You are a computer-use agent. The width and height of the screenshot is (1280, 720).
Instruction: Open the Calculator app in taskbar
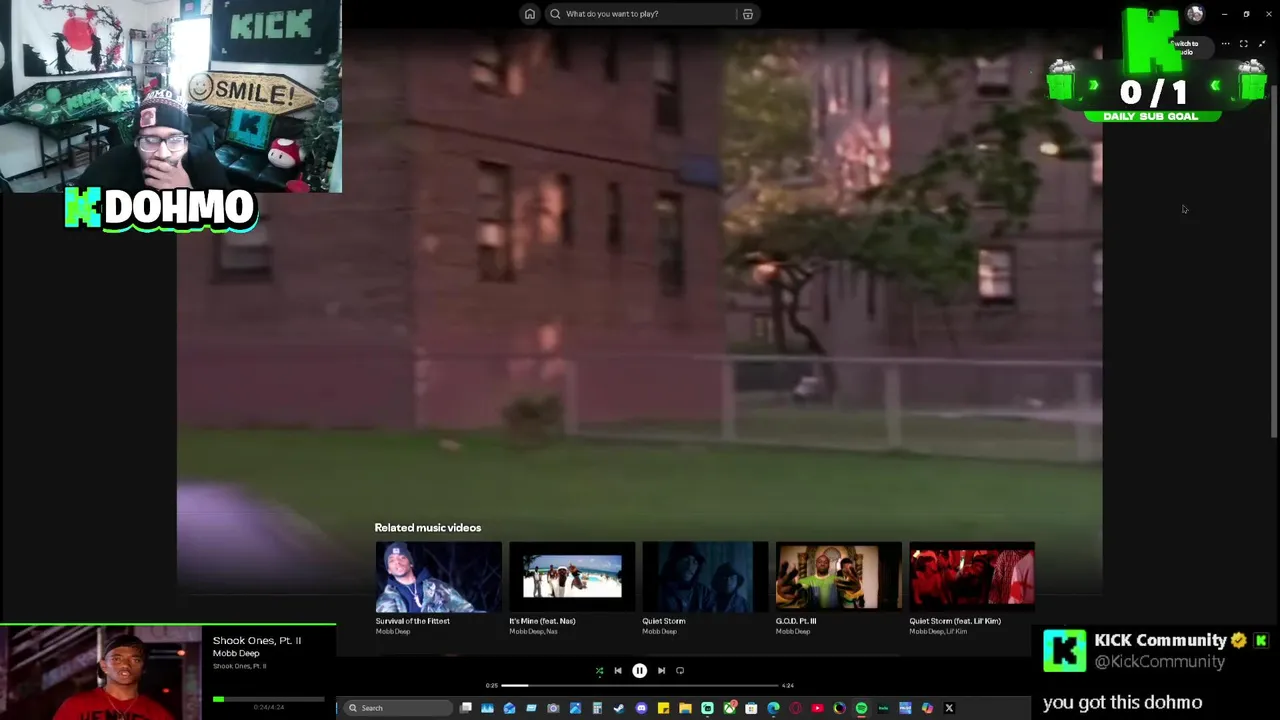click(x=597, y=708)
